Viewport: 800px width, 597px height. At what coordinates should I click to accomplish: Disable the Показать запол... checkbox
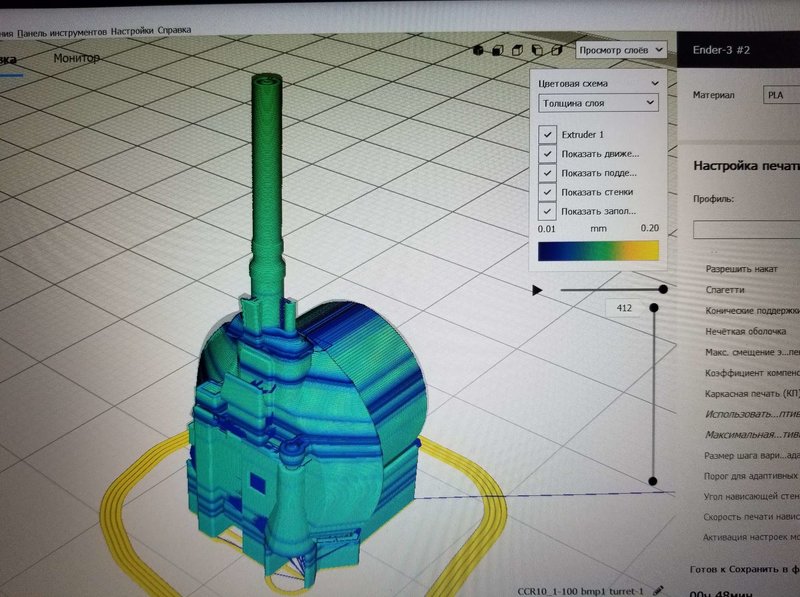tap(547, 211)
